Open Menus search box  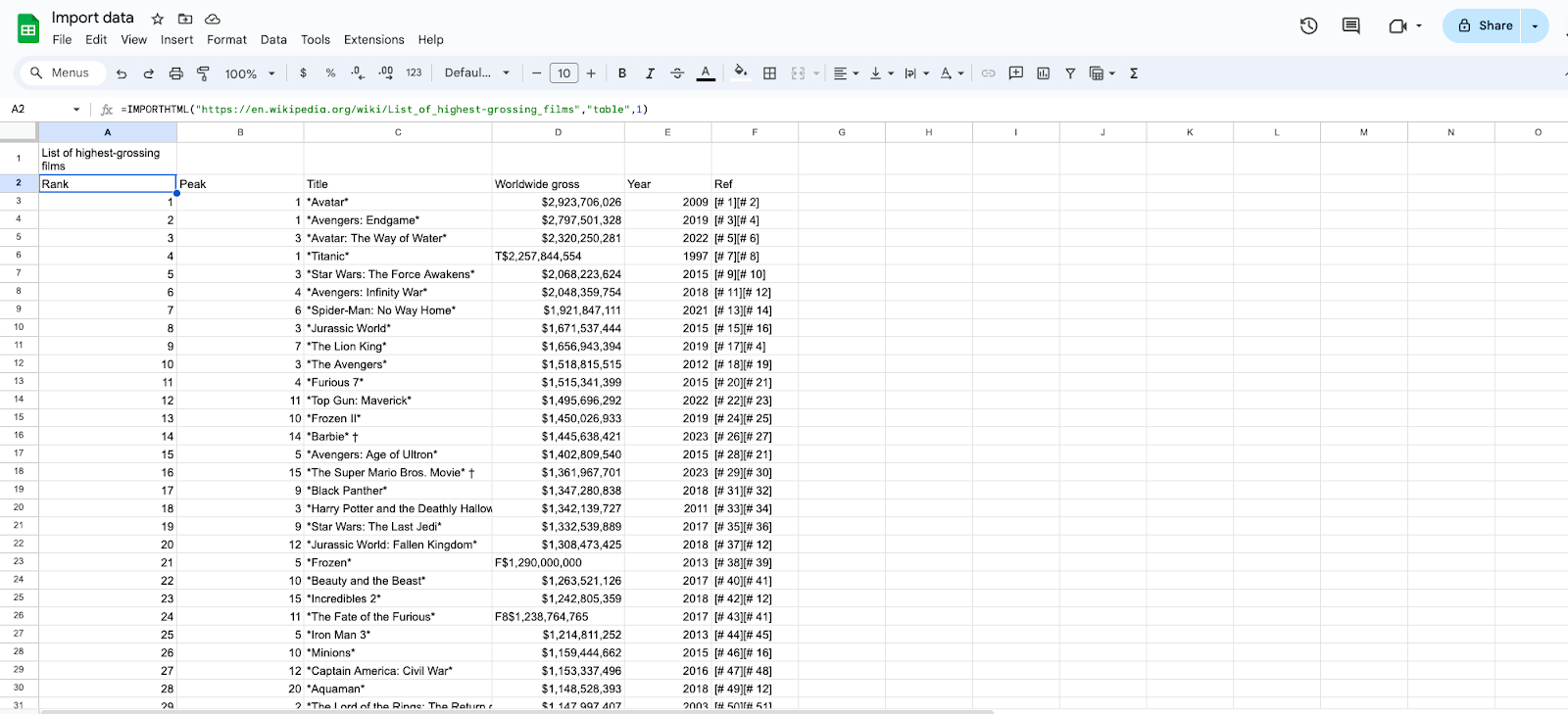61,73
